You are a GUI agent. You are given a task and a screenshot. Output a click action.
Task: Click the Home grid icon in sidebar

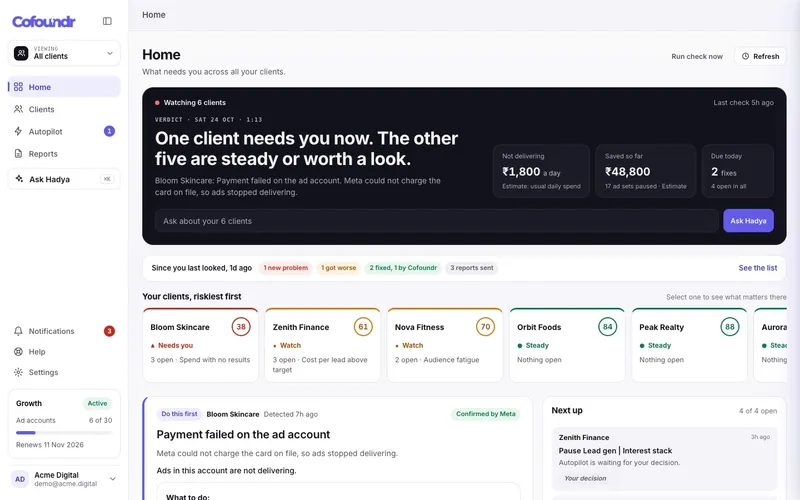click(x=18, y=87)
